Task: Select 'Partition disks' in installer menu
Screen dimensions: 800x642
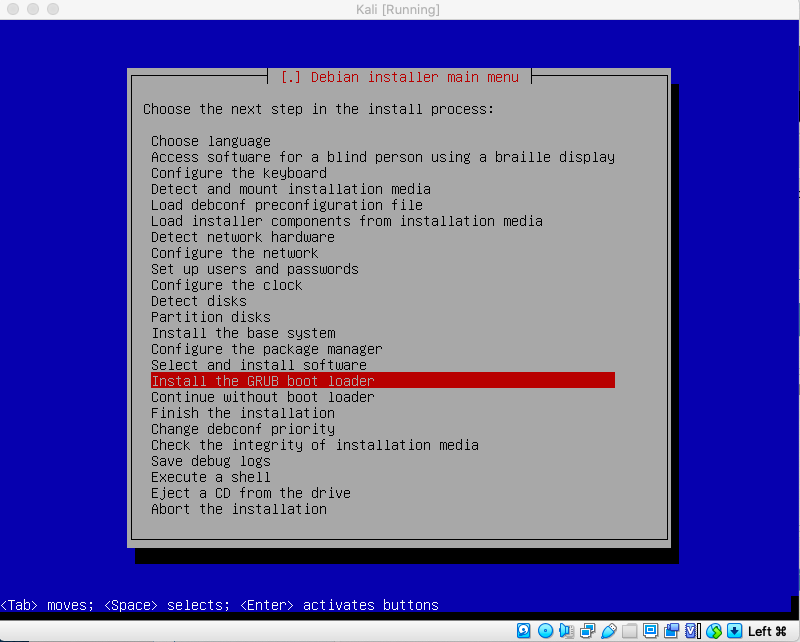Action: coord(210,317)
